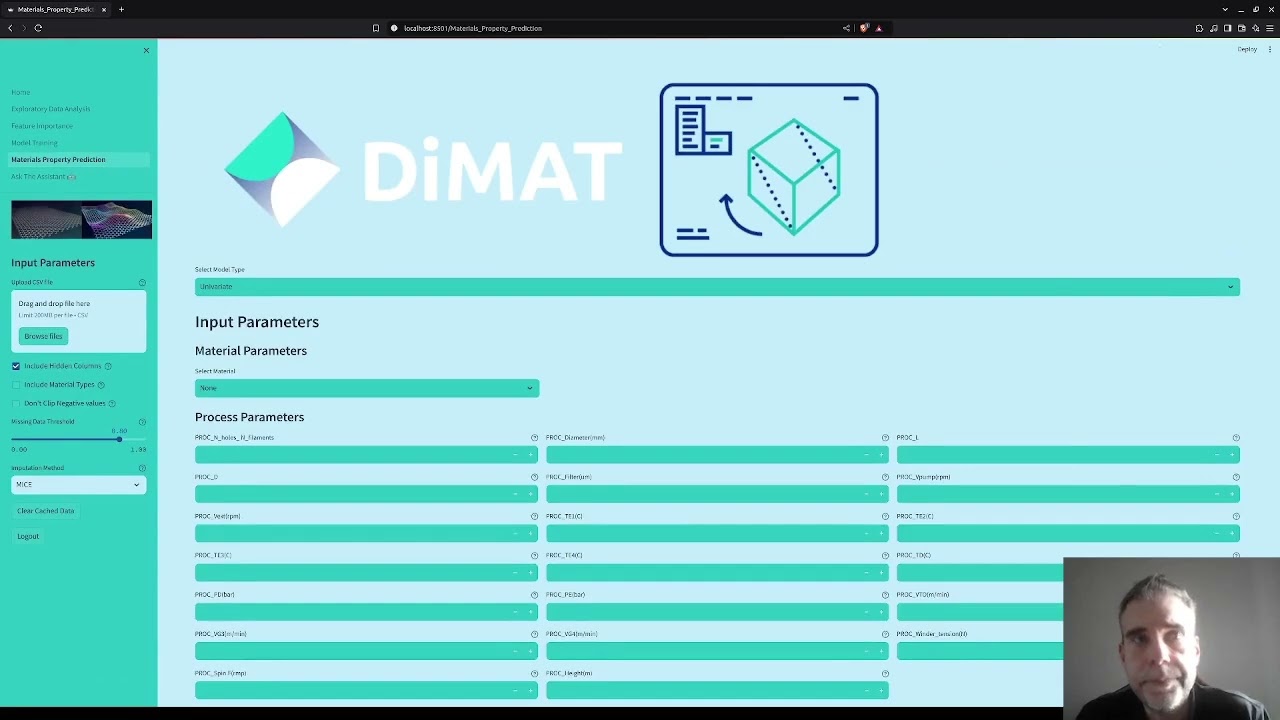Show help for Missing Data Threshold

pos(142,422)
